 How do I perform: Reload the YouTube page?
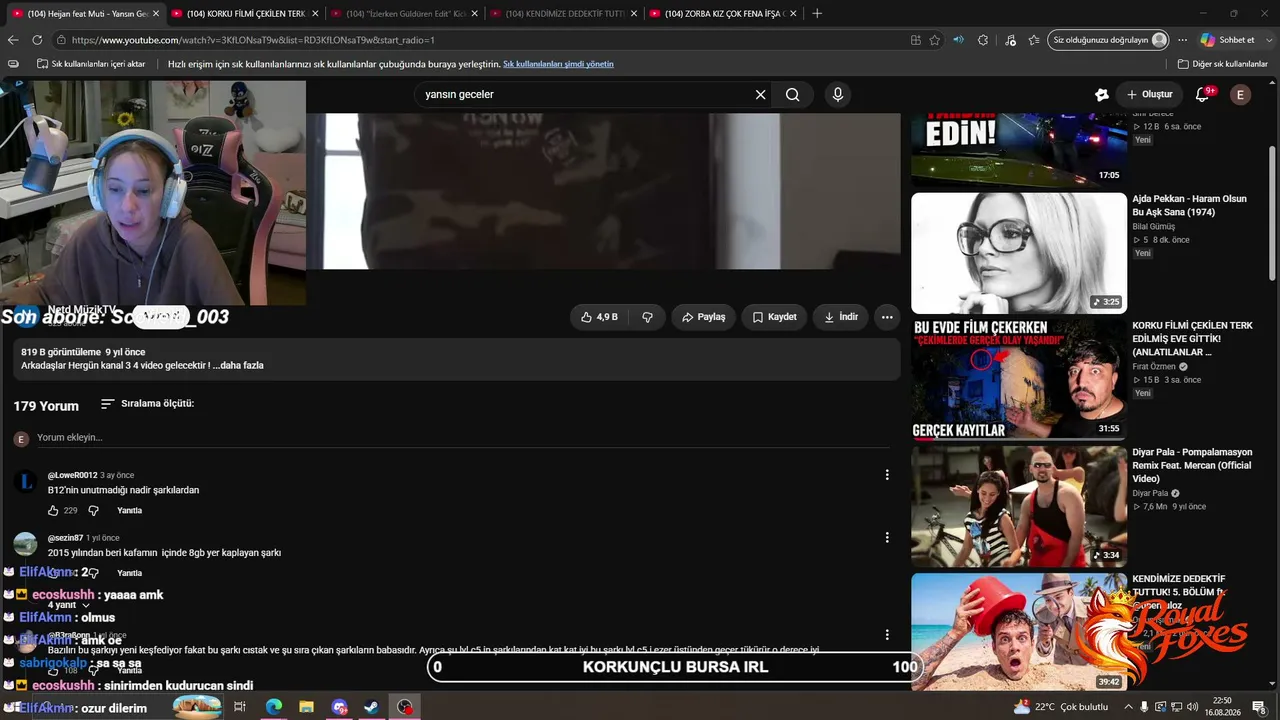click(37, 40)
